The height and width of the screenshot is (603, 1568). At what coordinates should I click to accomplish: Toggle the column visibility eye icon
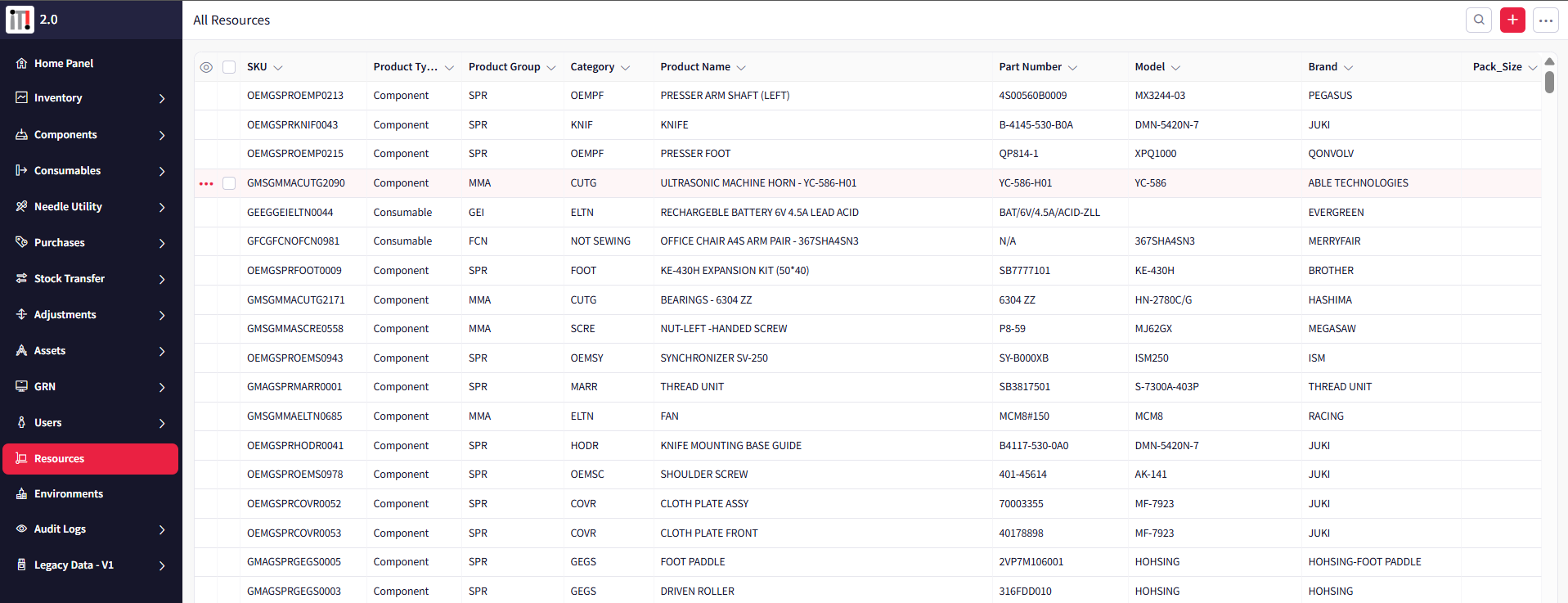(206, 67)
